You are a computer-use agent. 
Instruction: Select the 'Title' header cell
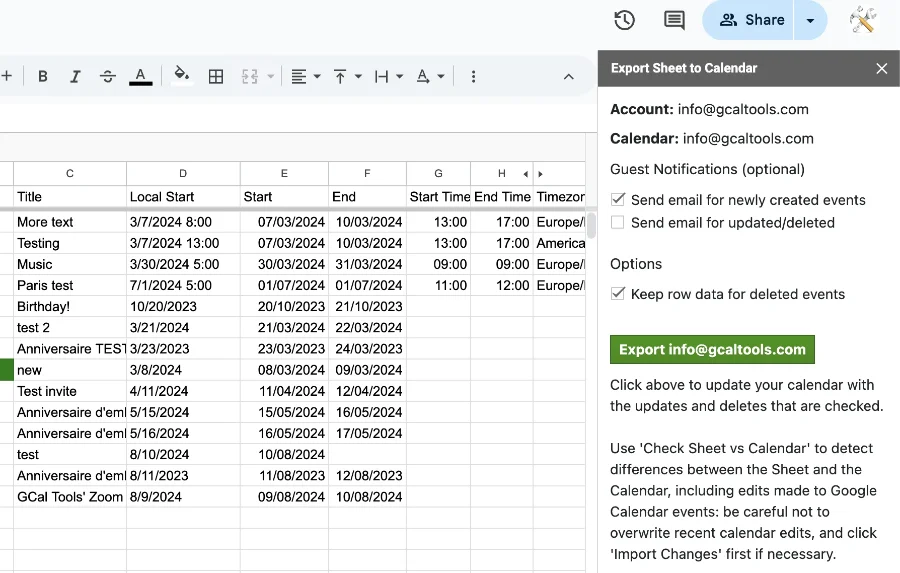click(69, 197)
